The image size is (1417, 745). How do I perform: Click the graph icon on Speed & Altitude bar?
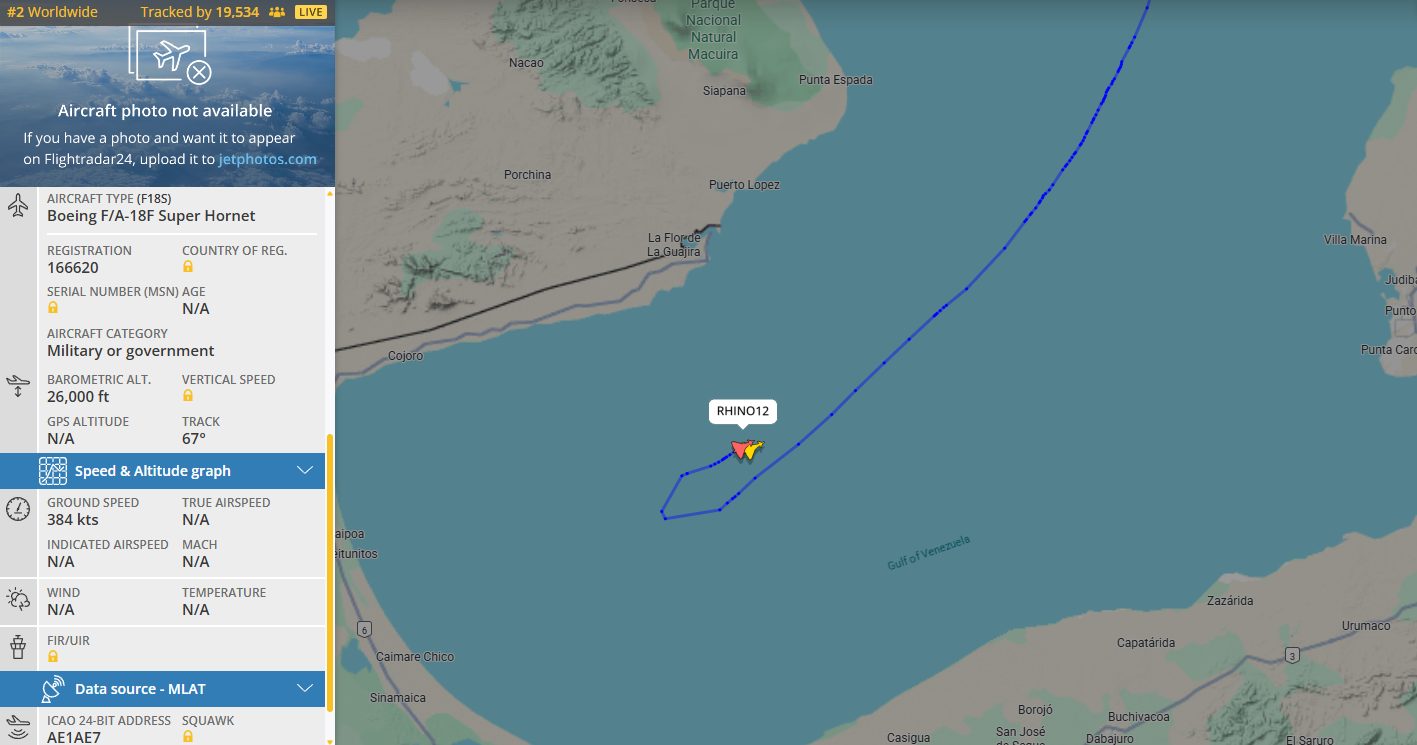point(53,471)
